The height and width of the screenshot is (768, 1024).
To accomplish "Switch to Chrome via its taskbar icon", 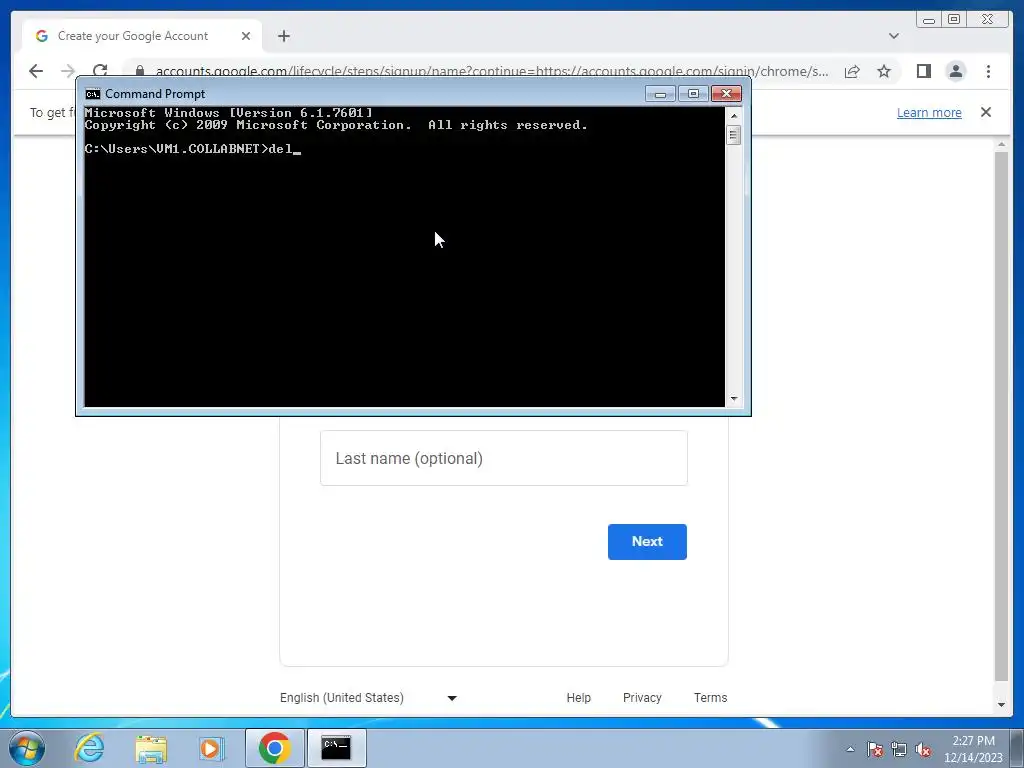I will [x=274, y=748].
